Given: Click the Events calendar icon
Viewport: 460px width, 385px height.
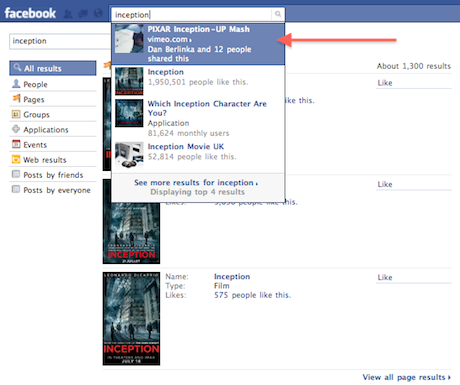Looking at the screenshot, I should point(16,144).
